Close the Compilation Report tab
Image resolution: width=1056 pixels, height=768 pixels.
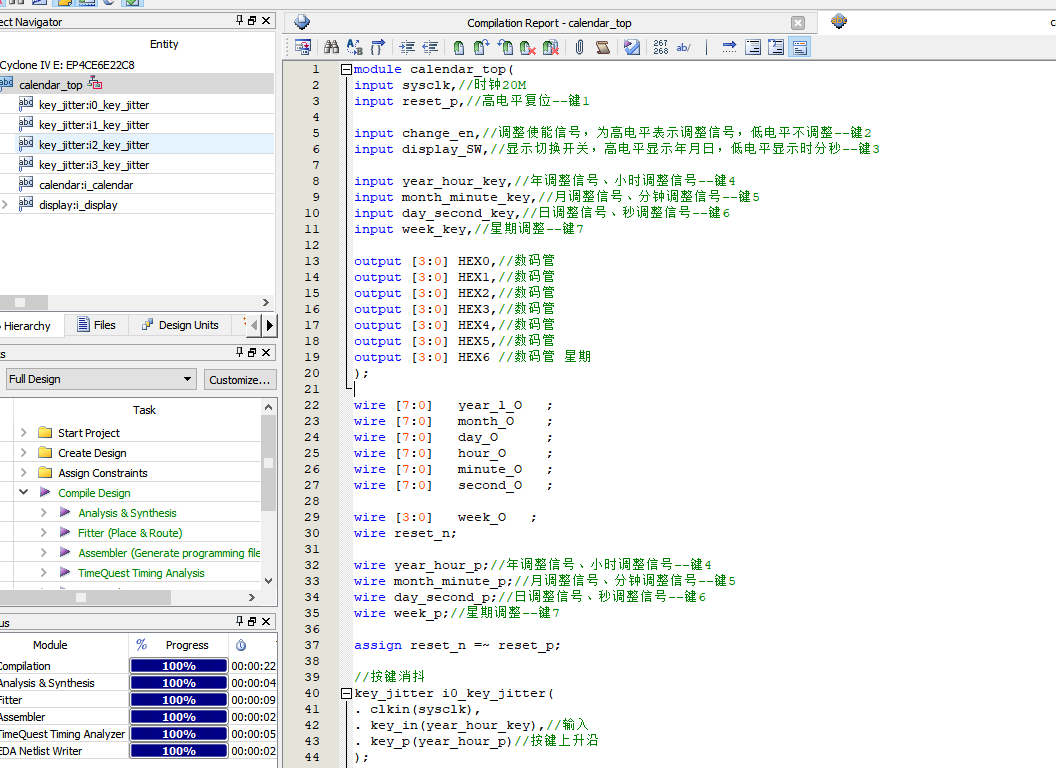tap(798, 23)
